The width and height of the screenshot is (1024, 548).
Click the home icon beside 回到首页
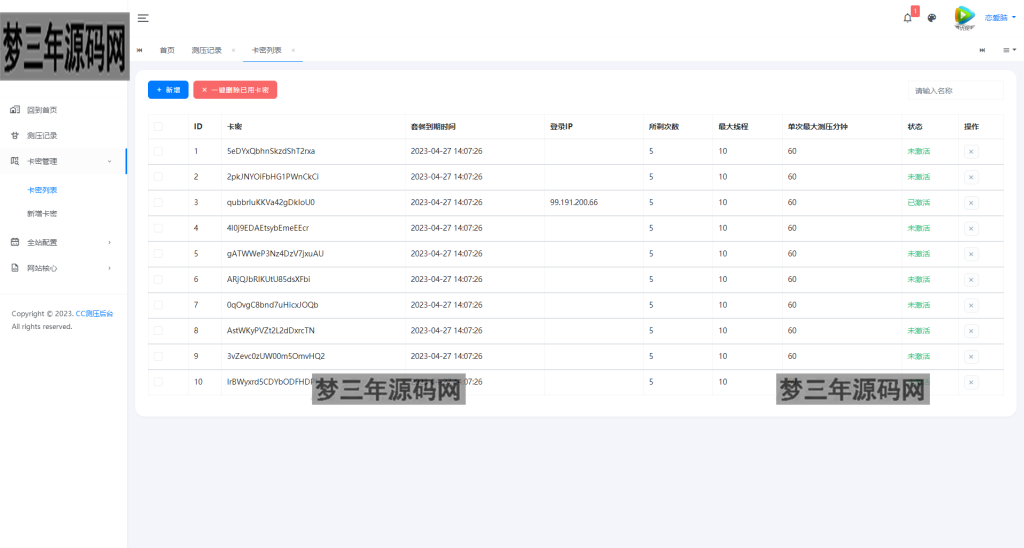15,110
